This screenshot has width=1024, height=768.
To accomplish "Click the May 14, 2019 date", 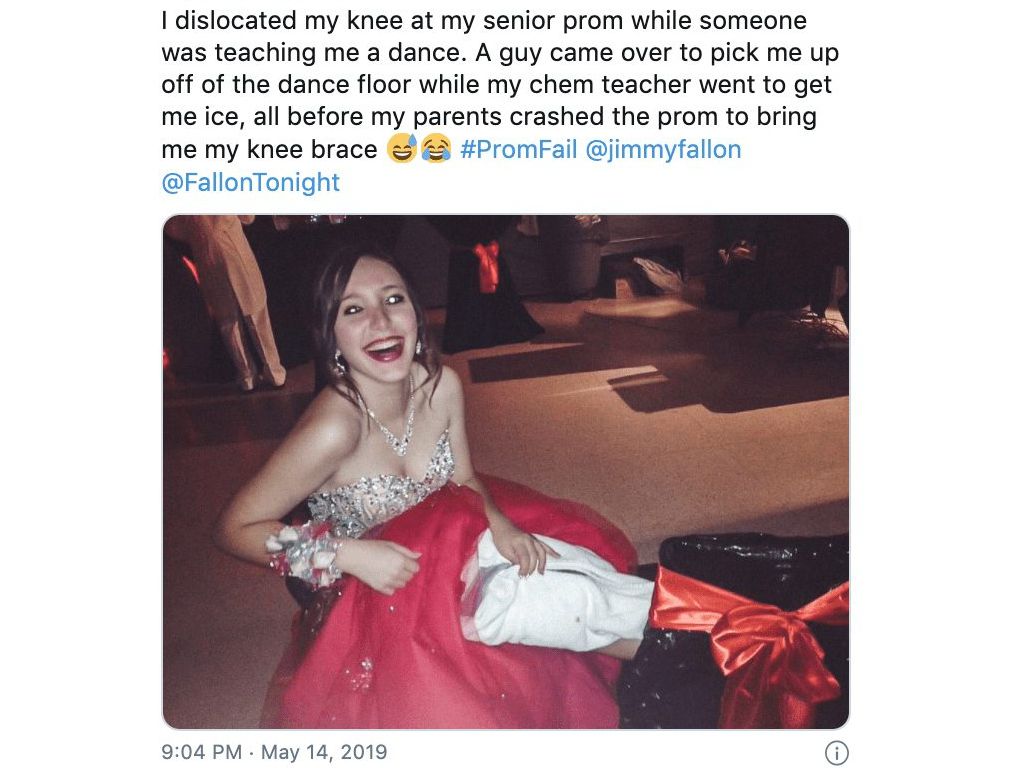I will point(324,752).
